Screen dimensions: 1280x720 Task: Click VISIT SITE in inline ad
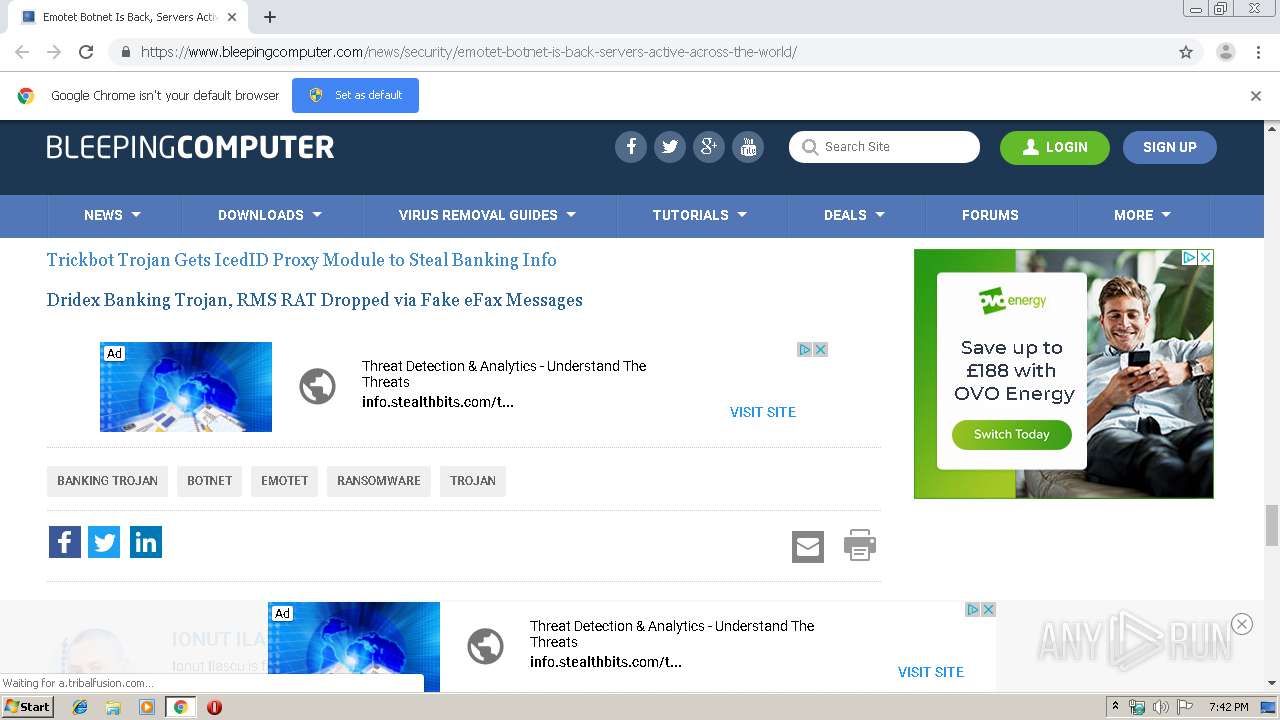pos(763,412)
